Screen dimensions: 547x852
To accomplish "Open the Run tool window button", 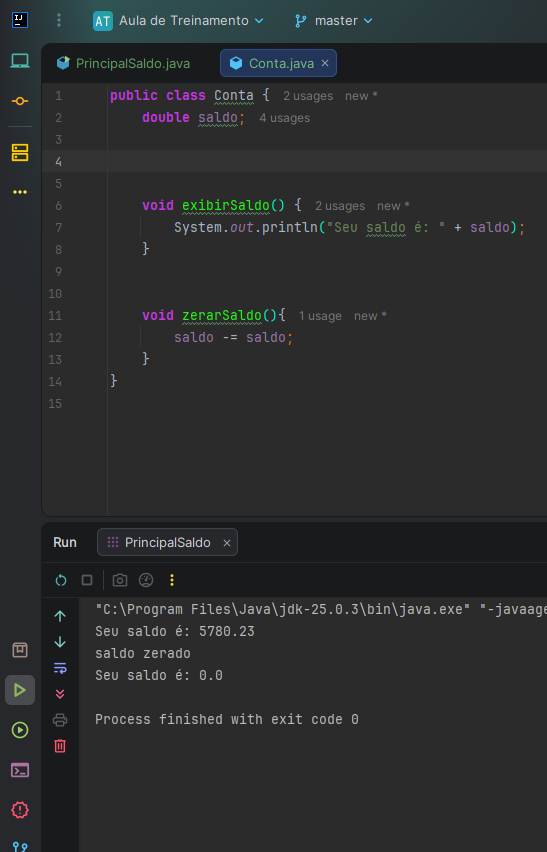I will (x=20, y=690).
